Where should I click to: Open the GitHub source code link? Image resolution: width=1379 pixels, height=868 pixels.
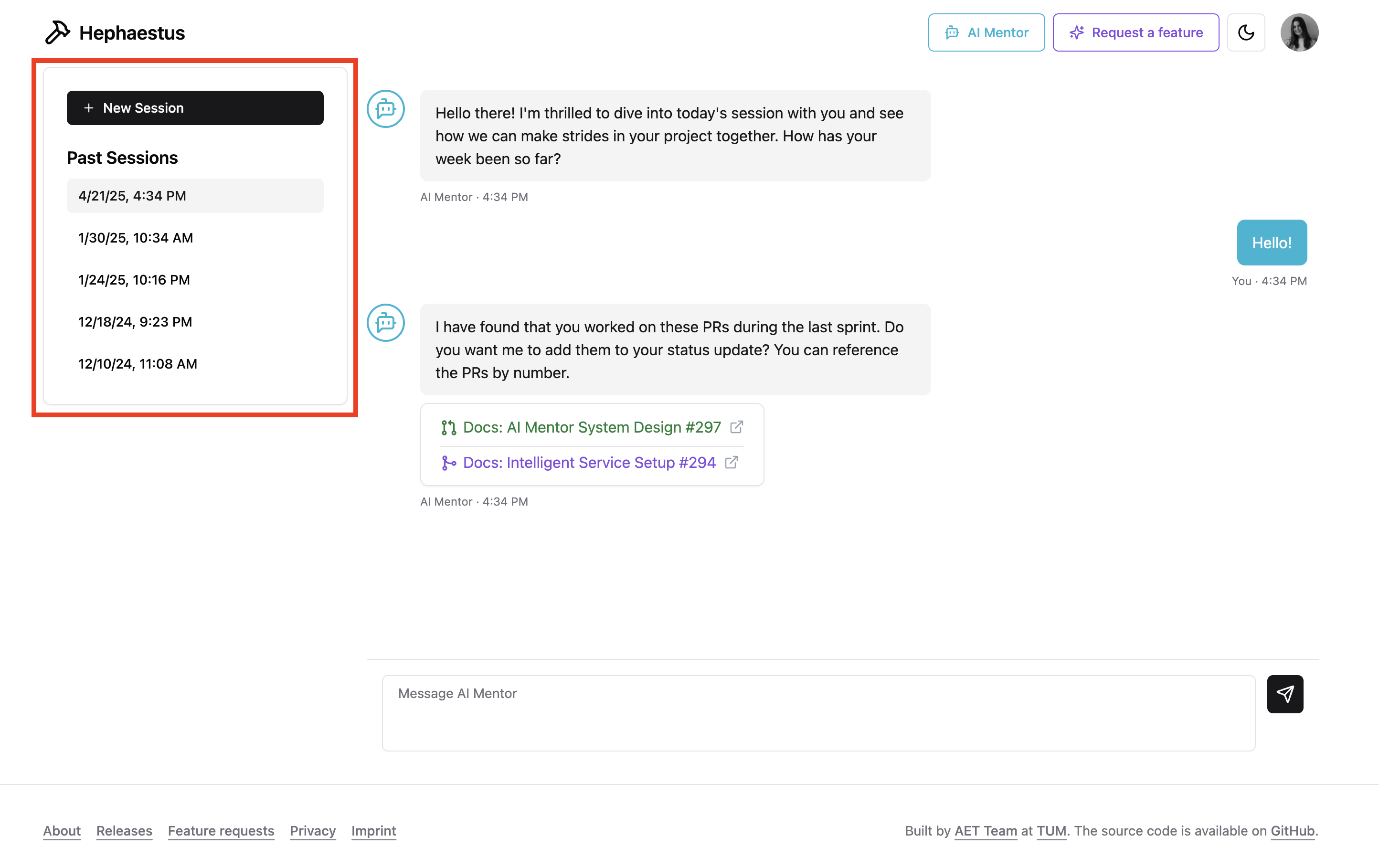point(1292,831)
